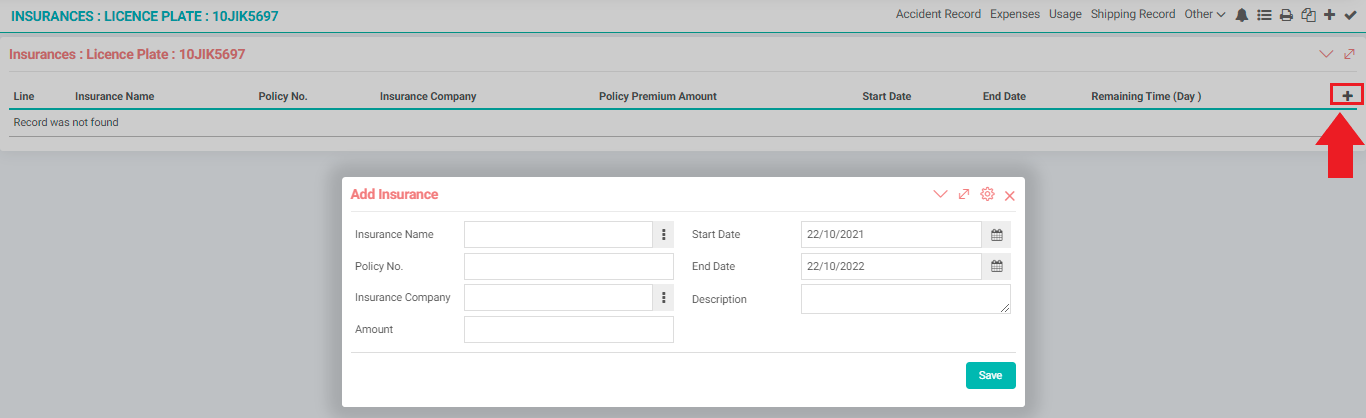Open Add Insurance dialog settings gear

point(987,194)
